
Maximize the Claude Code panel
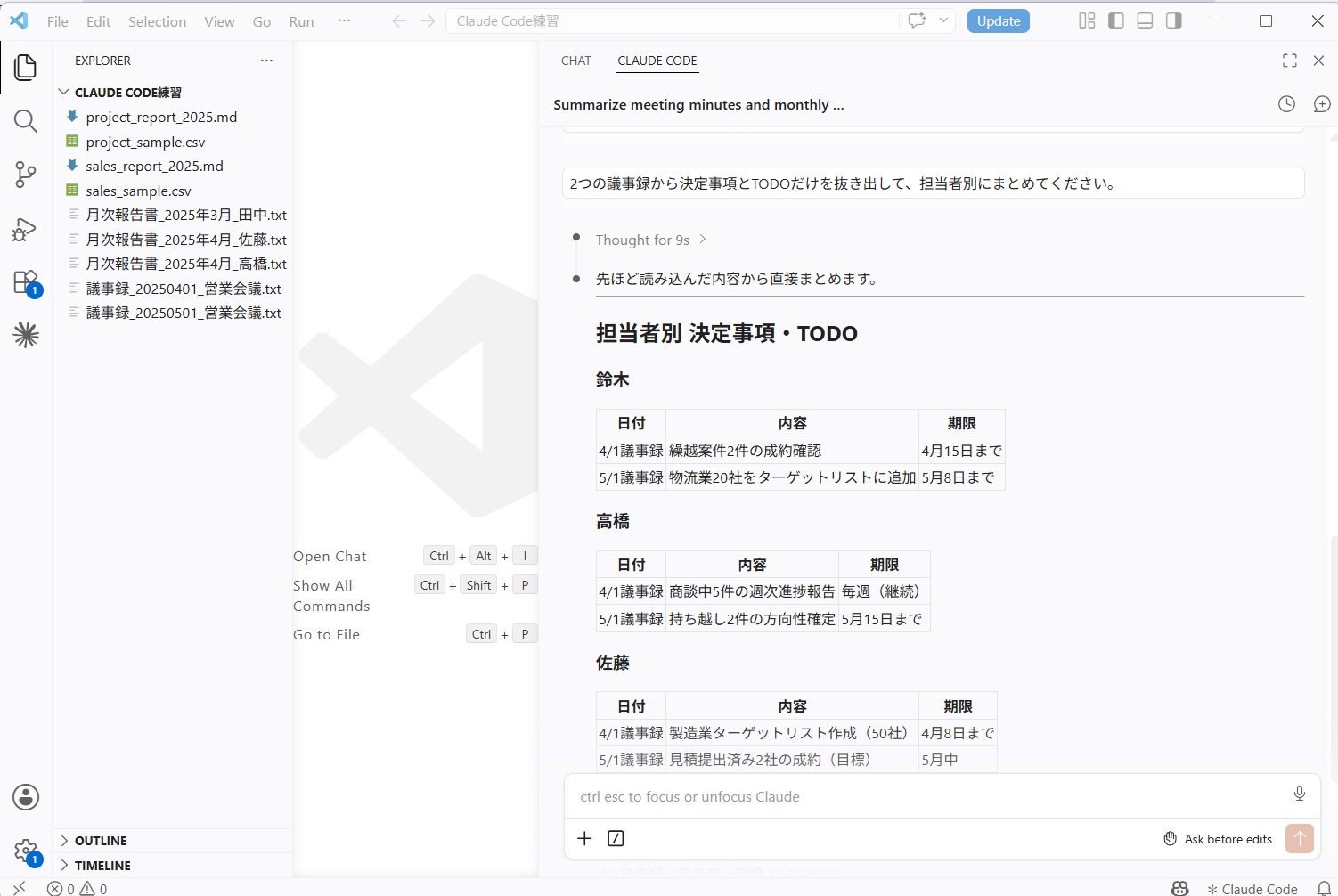tap(1289, 61)
